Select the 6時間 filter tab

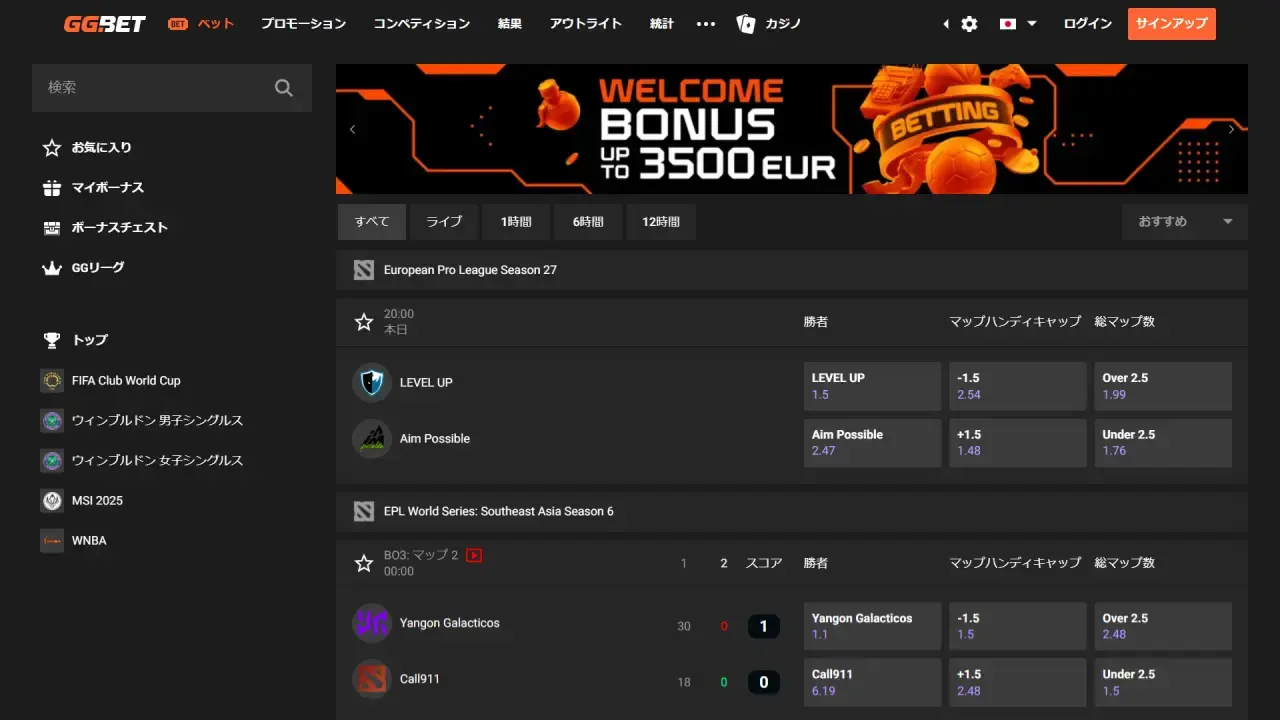tap(588, 222)
